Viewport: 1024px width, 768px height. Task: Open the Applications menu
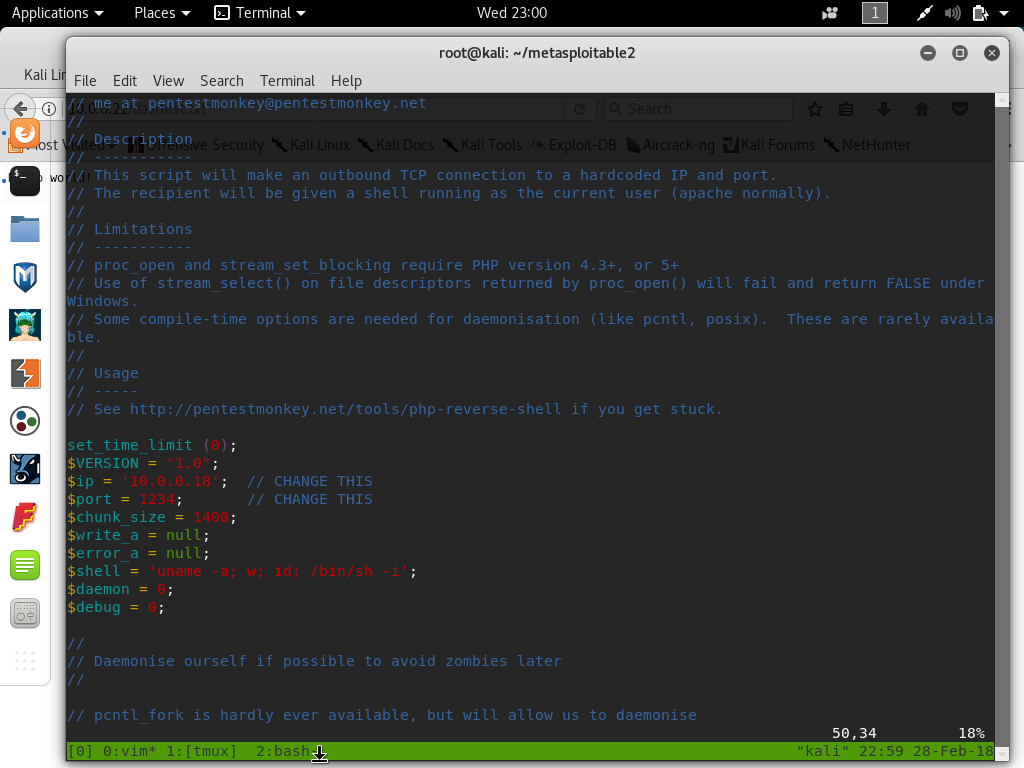pos(57,13)
